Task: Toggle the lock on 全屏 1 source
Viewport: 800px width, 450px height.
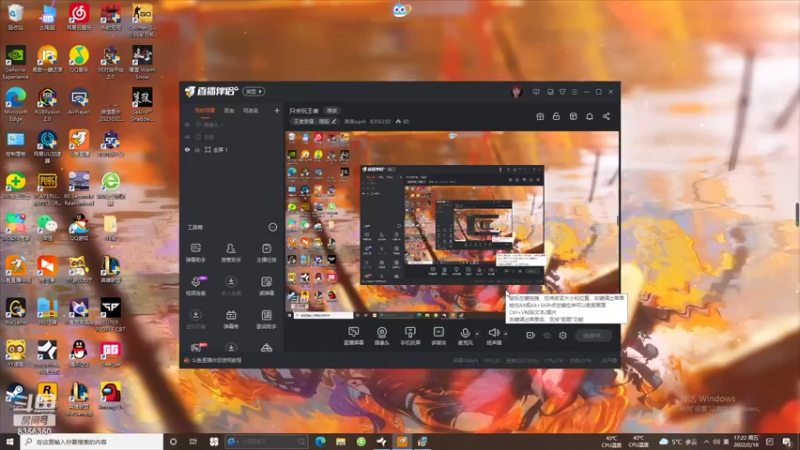Action: click(x=197, y=149)
